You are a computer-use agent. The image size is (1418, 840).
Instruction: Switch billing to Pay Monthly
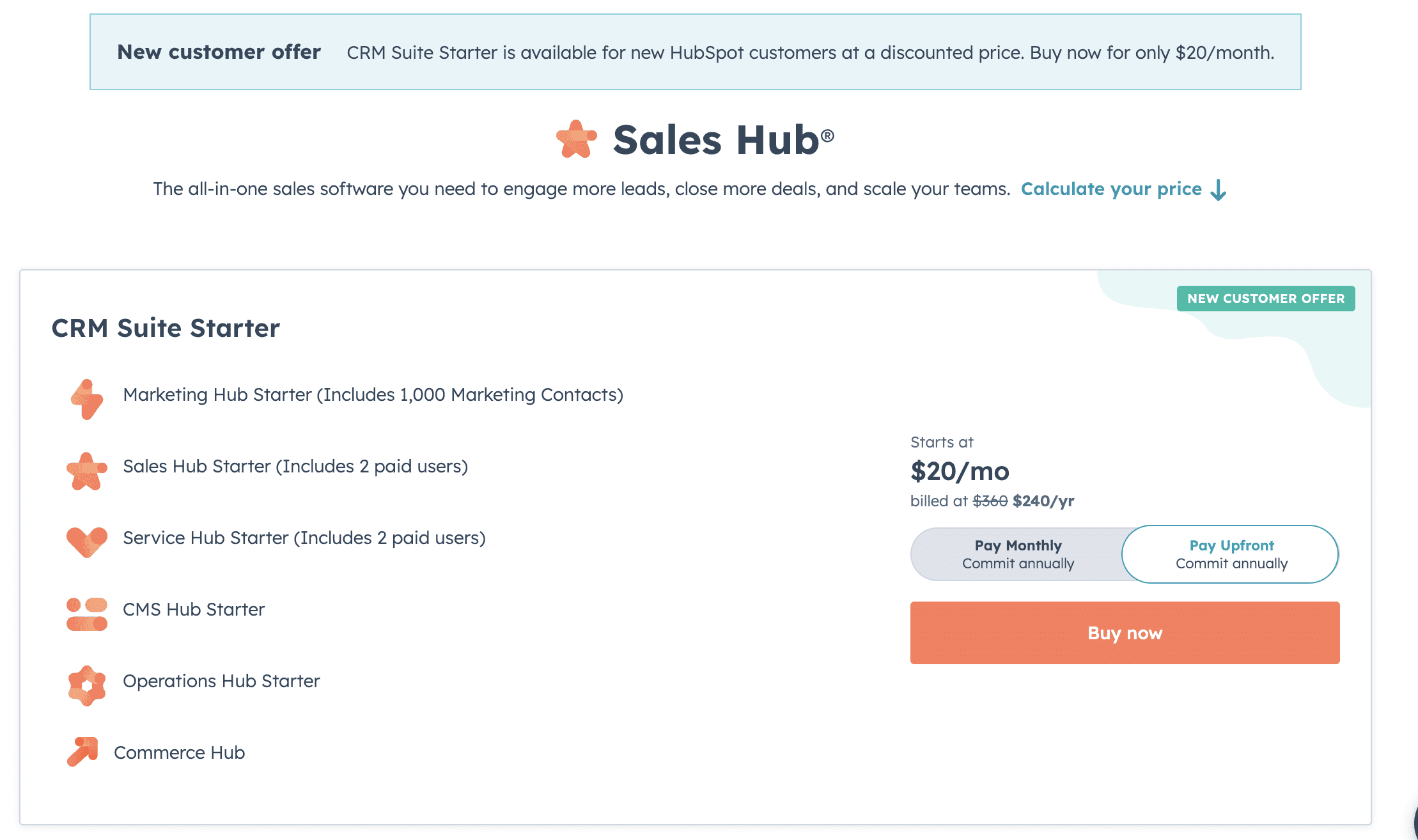1018,554
